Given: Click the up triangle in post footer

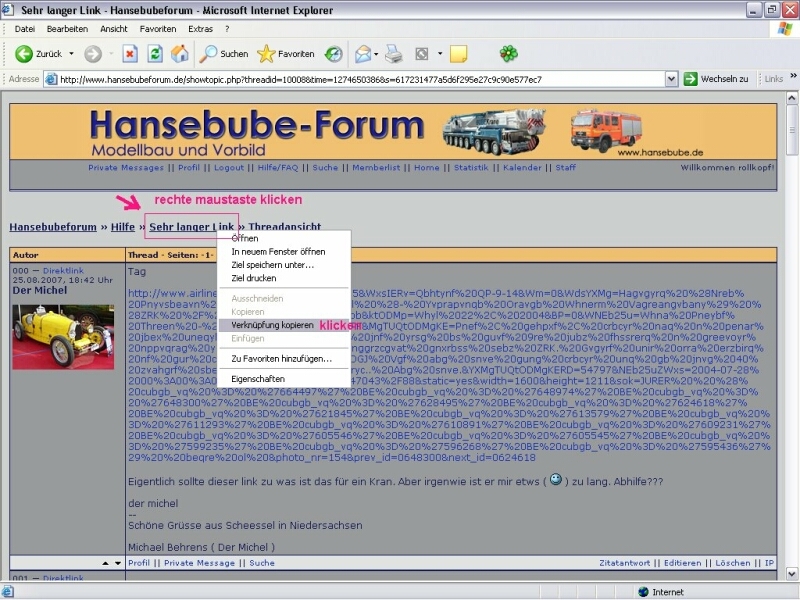Looking at the screenshot, I should 105,563.
